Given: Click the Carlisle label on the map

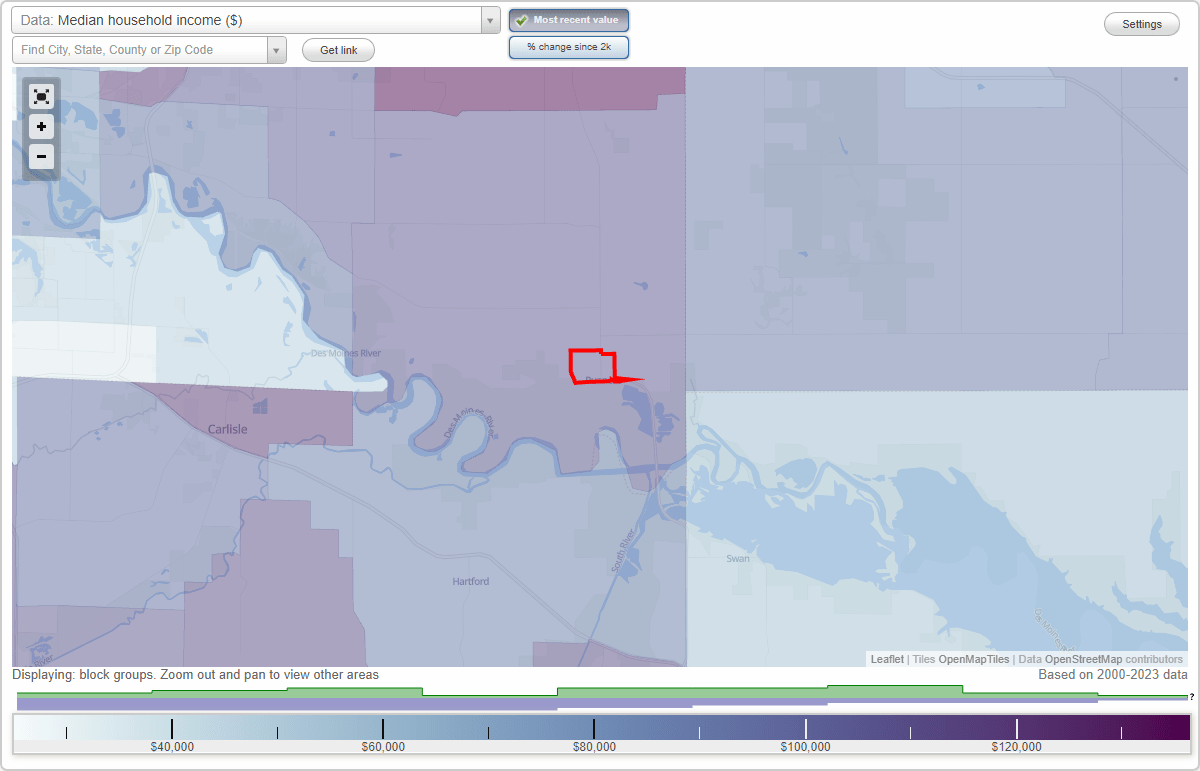Looking at the screenshot, I should [x=227, y=428].
